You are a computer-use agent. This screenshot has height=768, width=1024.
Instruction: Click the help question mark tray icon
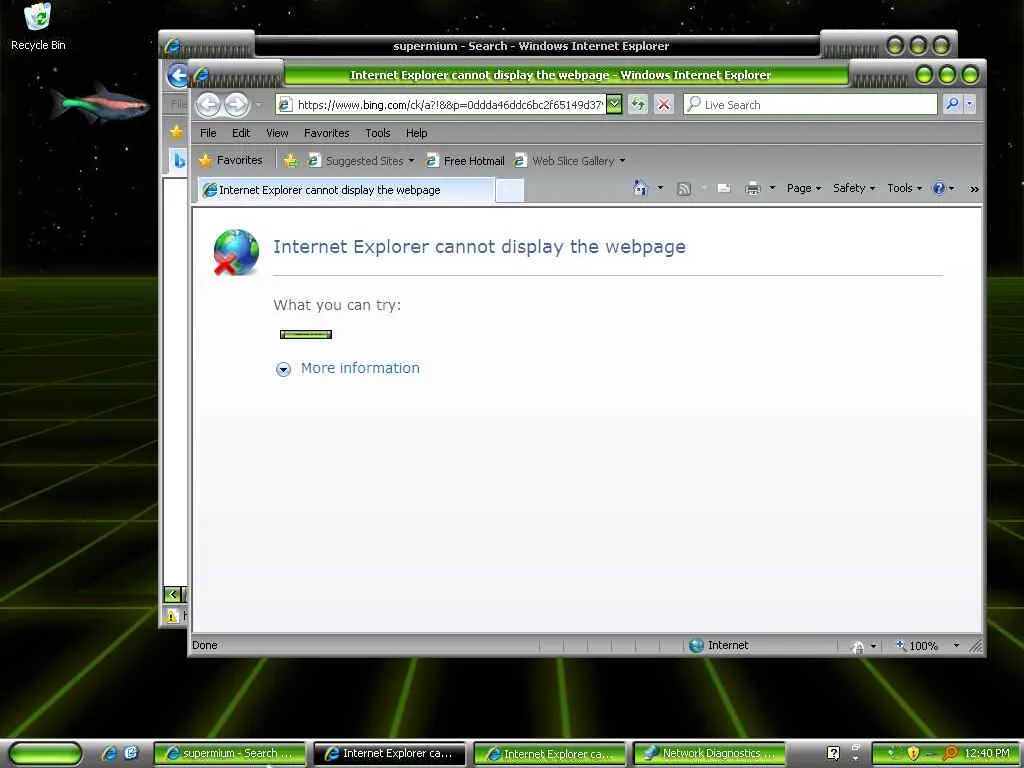(833, 753)
